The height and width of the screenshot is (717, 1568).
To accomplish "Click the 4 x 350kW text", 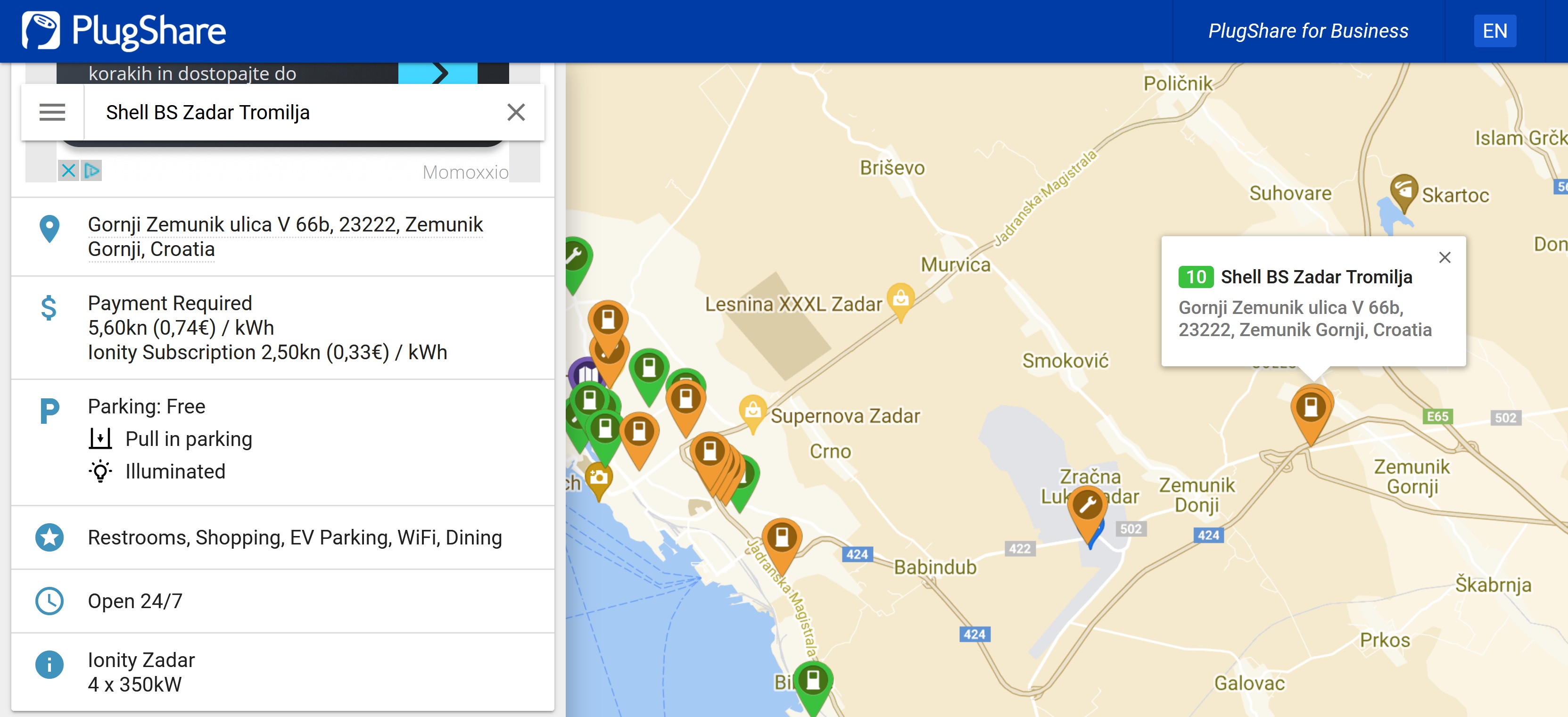I will [x=134, y=684].
